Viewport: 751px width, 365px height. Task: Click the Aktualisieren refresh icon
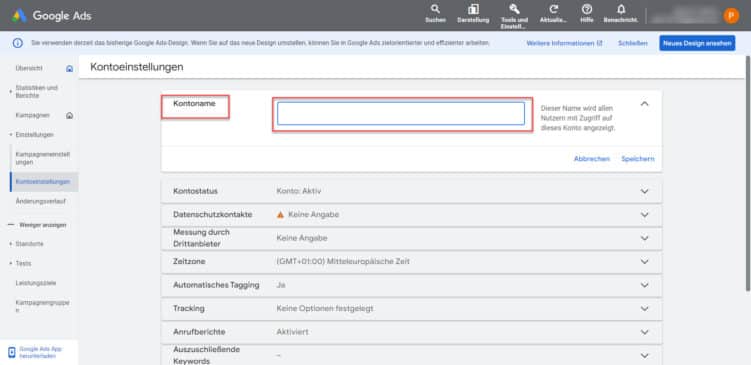tap(554, 9)
